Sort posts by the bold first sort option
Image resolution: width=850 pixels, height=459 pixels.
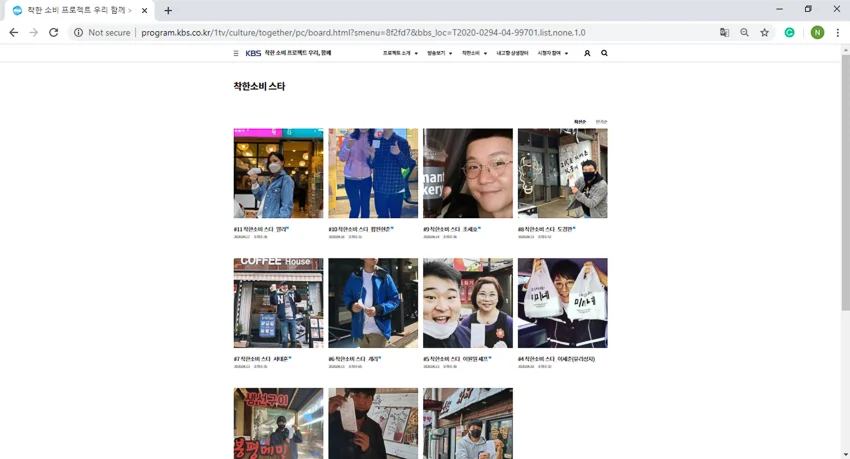[x=579, y=122]
